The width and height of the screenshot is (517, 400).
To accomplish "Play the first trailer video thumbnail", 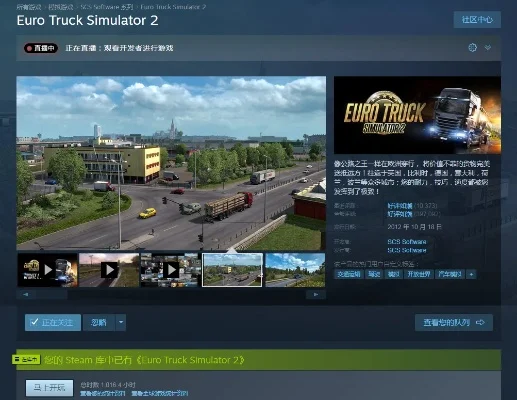I will (47, 270).
